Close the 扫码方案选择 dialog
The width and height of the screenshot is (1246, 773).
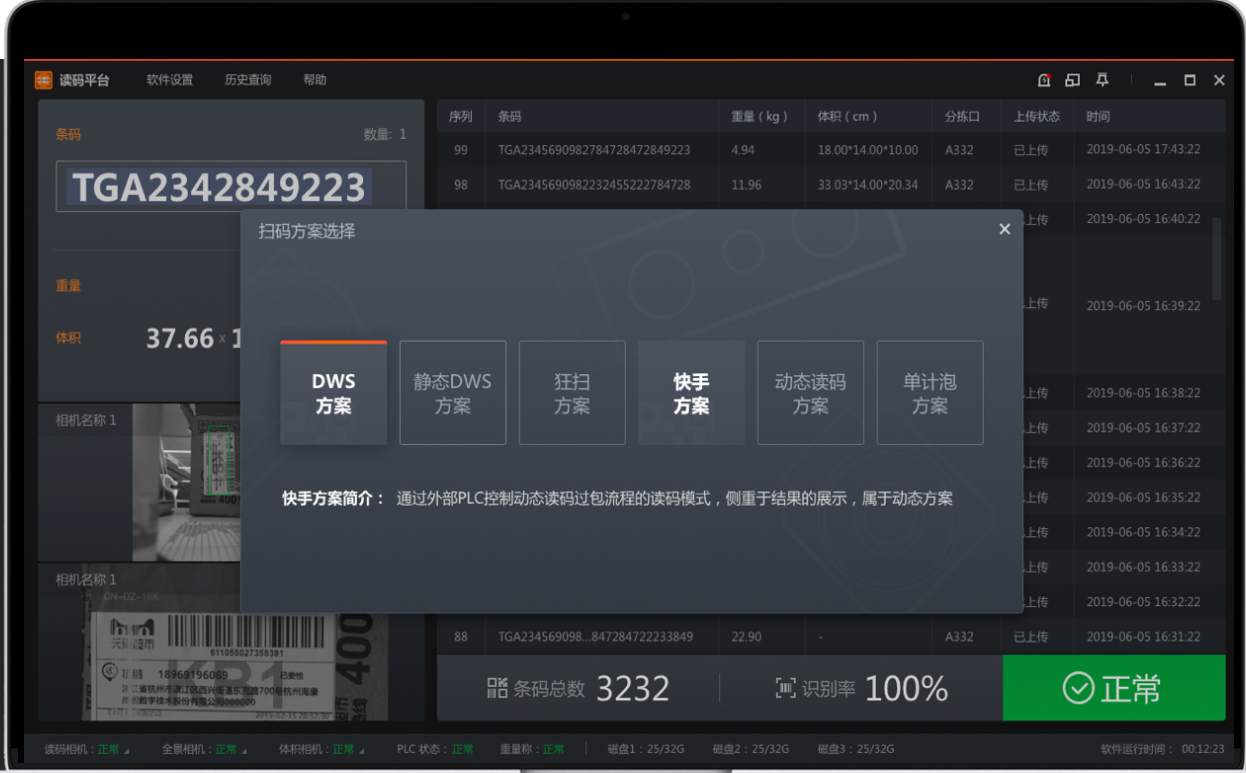pyautogui.click(x=1004, y=230)
